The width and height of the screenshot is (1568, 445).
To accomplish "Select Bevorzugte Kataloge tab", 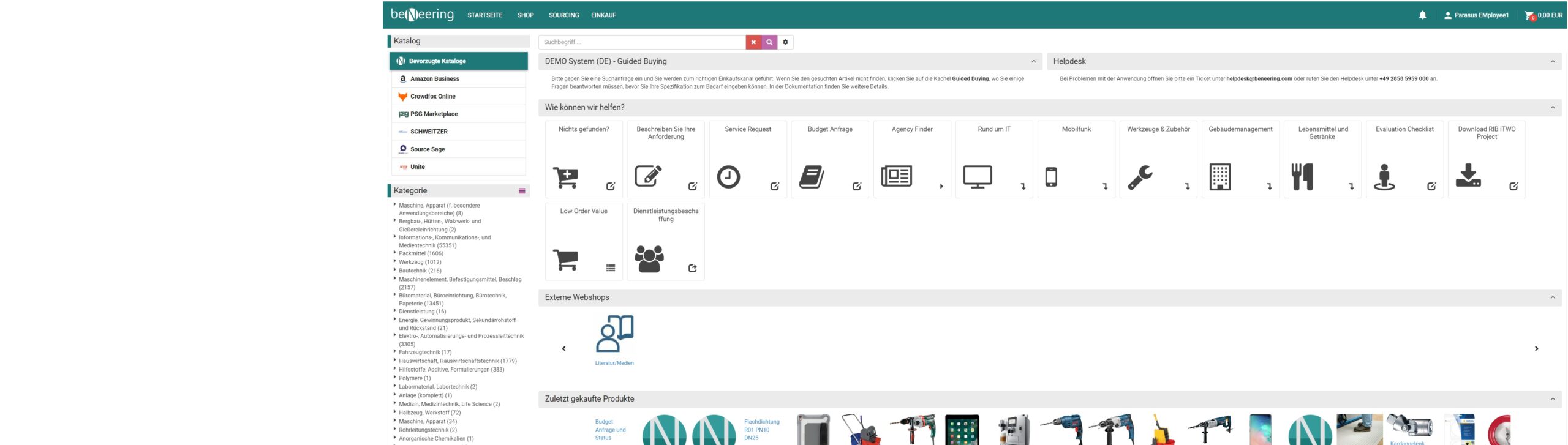I will click(x=459, y=61).
